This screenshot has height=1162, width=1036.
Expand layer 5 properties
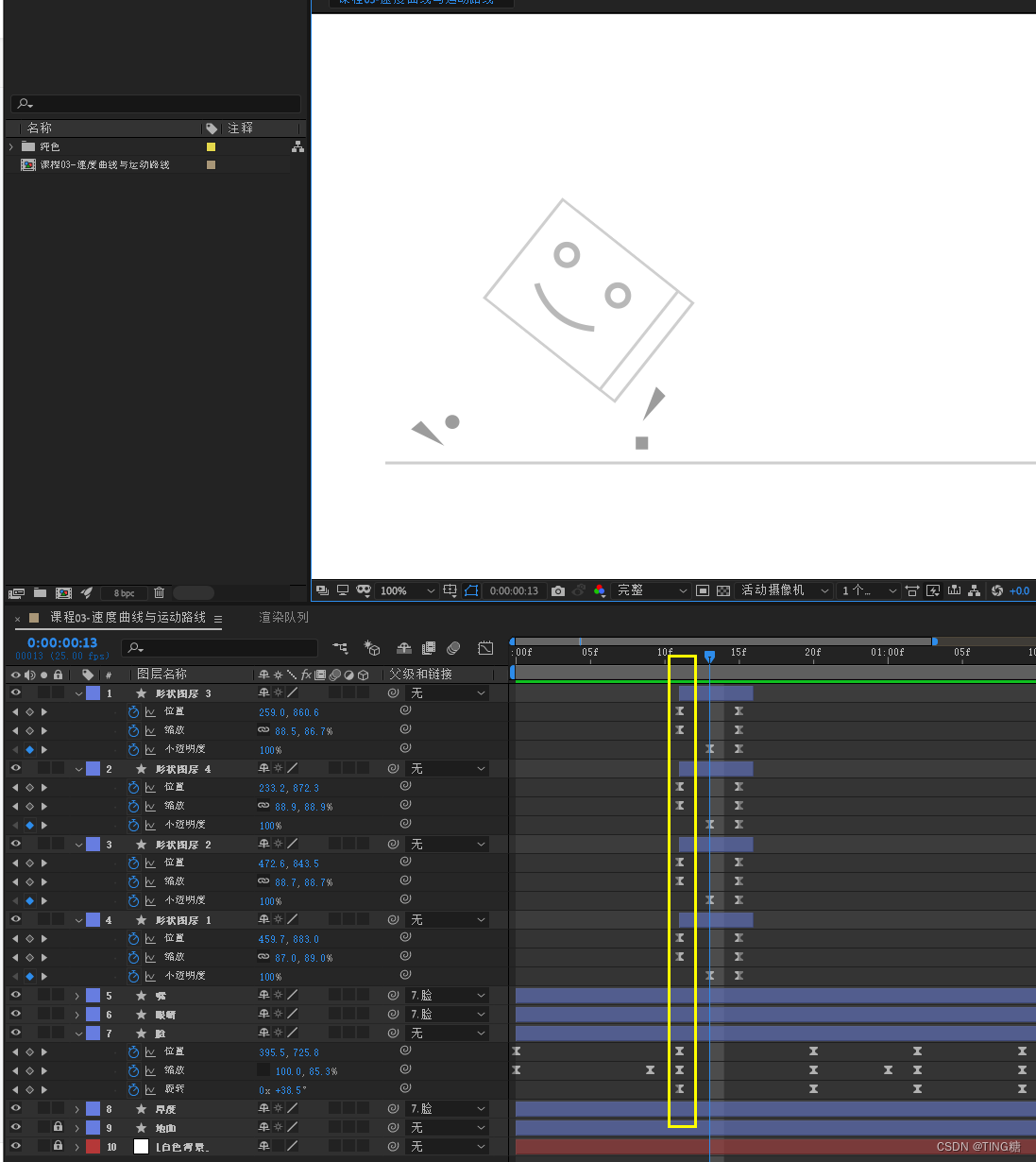tap(77, 996)
